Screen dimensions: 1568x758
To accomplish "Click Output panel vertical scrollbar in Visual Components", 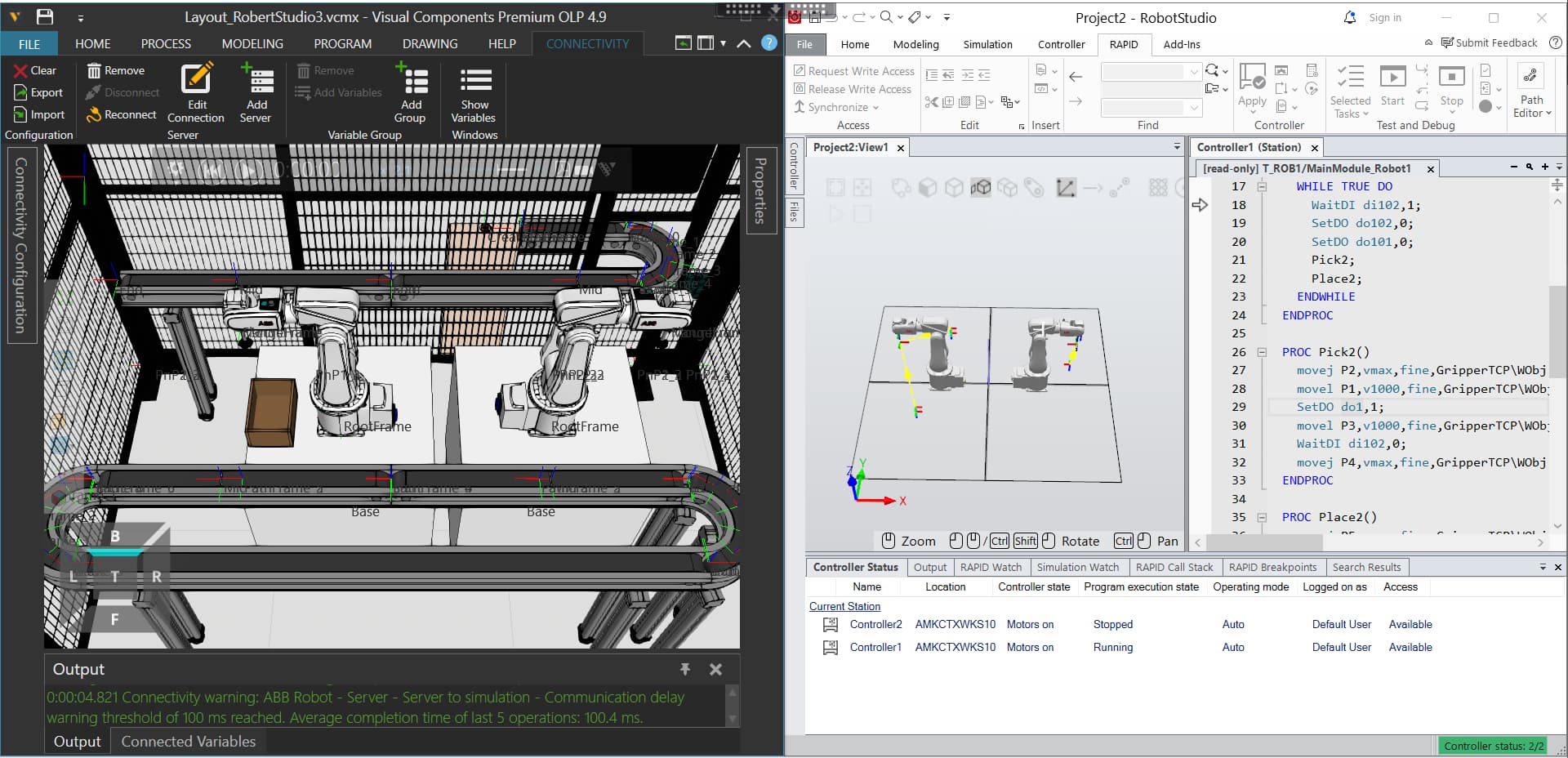I will point(733,706).
